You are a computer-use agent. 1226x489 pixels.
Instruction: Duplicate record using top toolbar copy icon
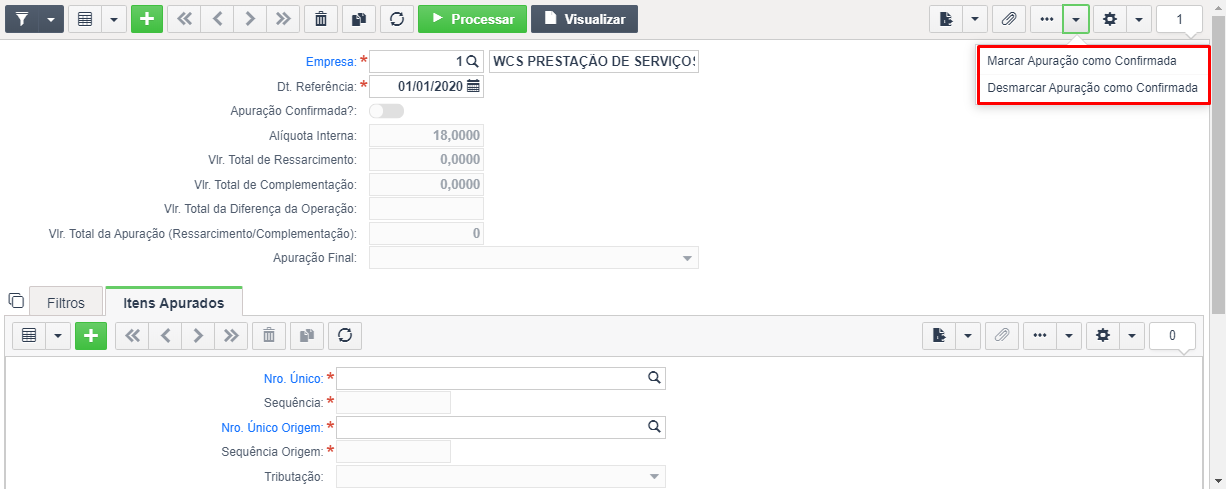(x=358, y=19)
